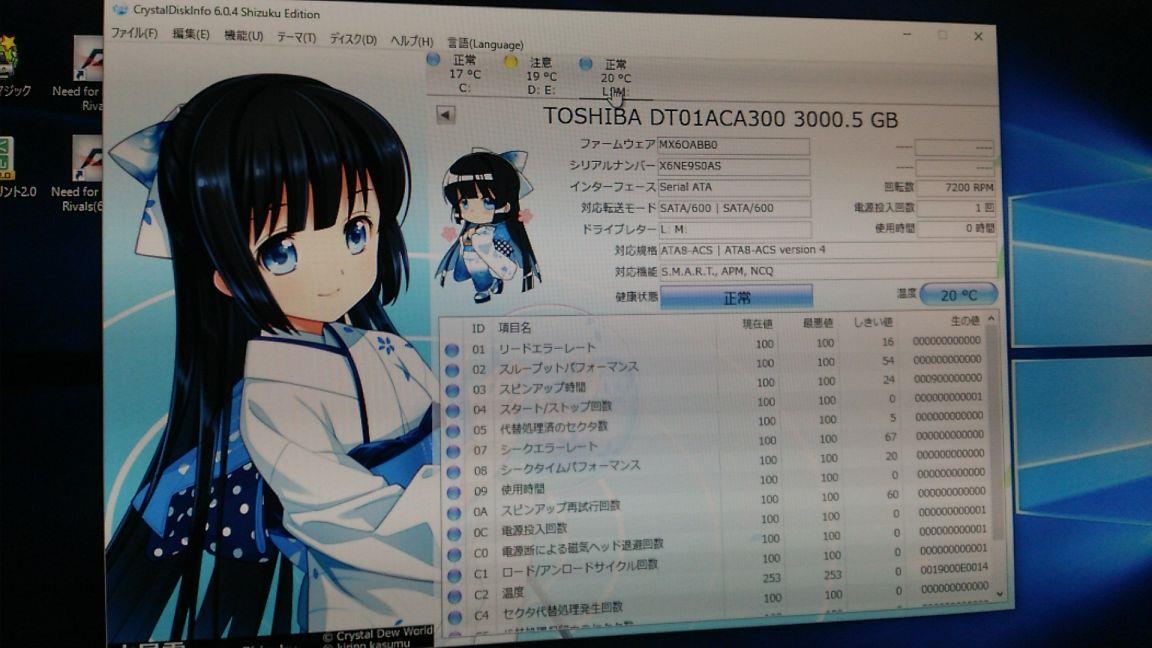Select the スループットパフォーマンス attribute name
1152x648 pixels.
tap(569, 367)
